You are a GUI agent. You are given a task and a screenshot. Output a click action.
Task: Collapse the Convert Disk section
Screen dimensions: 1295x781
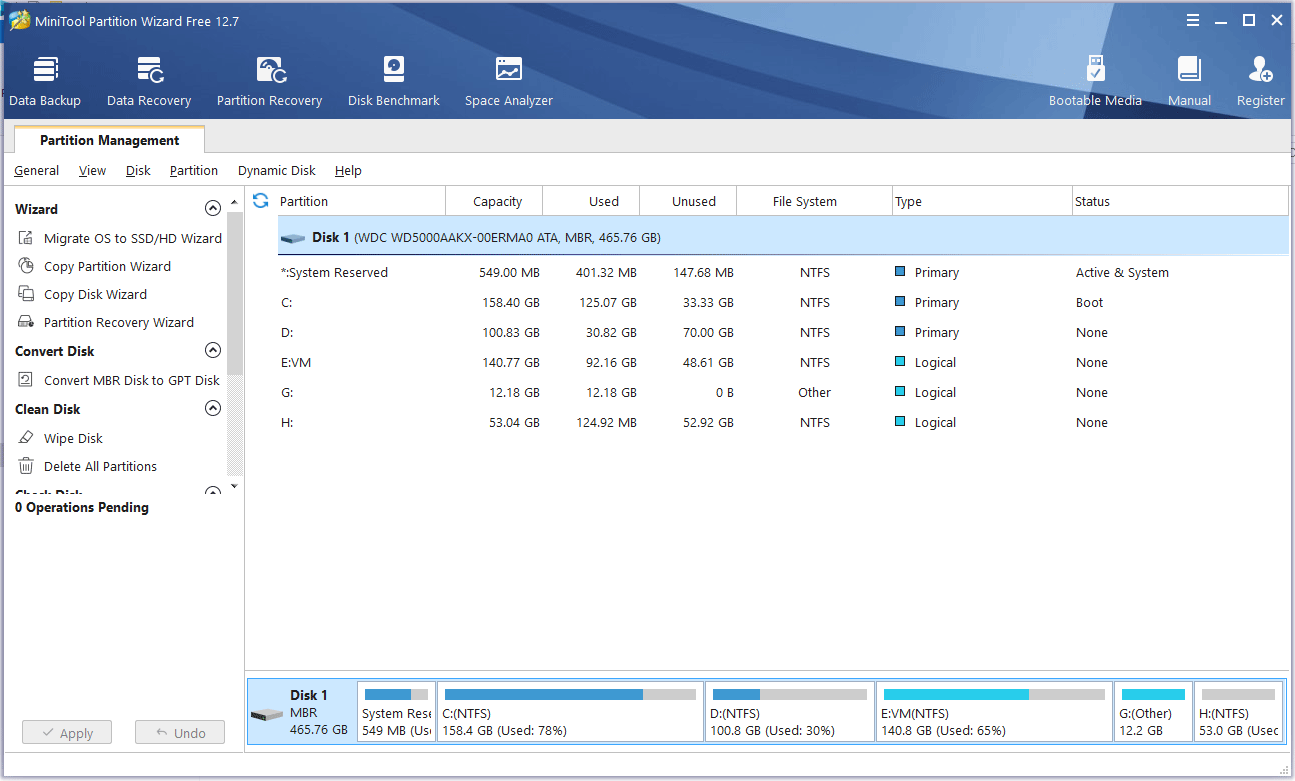(x=212, y=351)
